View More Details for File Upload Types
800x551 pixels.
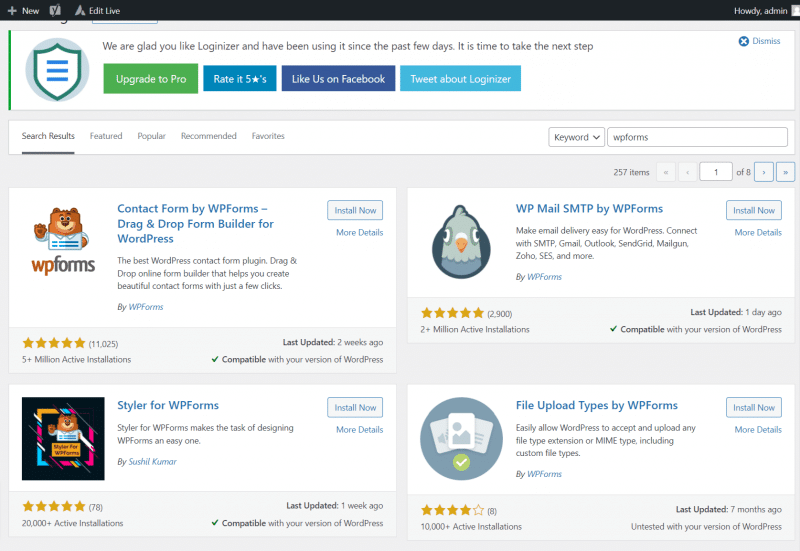point(758,430)
